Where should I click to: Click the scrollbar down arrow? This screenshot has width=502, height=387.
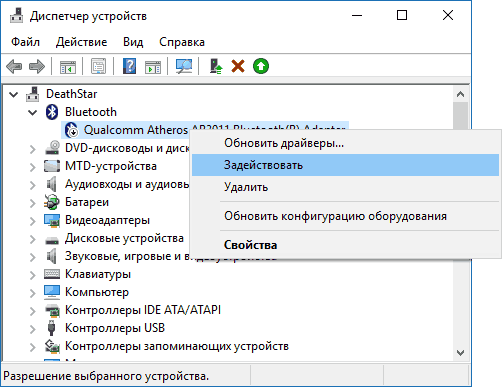click(460, 353)
